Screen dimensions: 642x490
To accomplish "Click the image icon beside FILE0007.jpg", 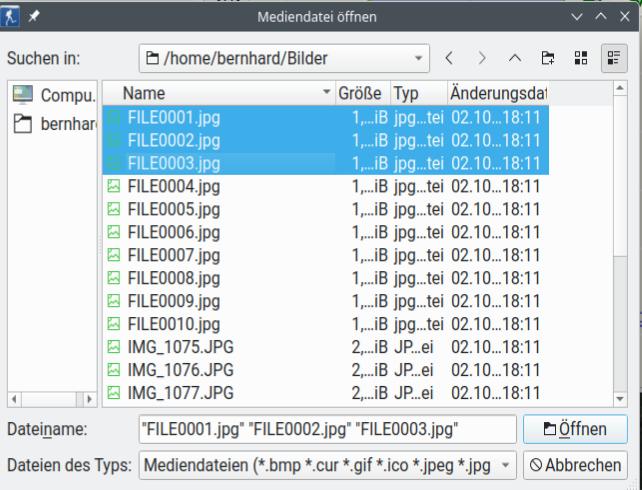I will click(113, 255).
